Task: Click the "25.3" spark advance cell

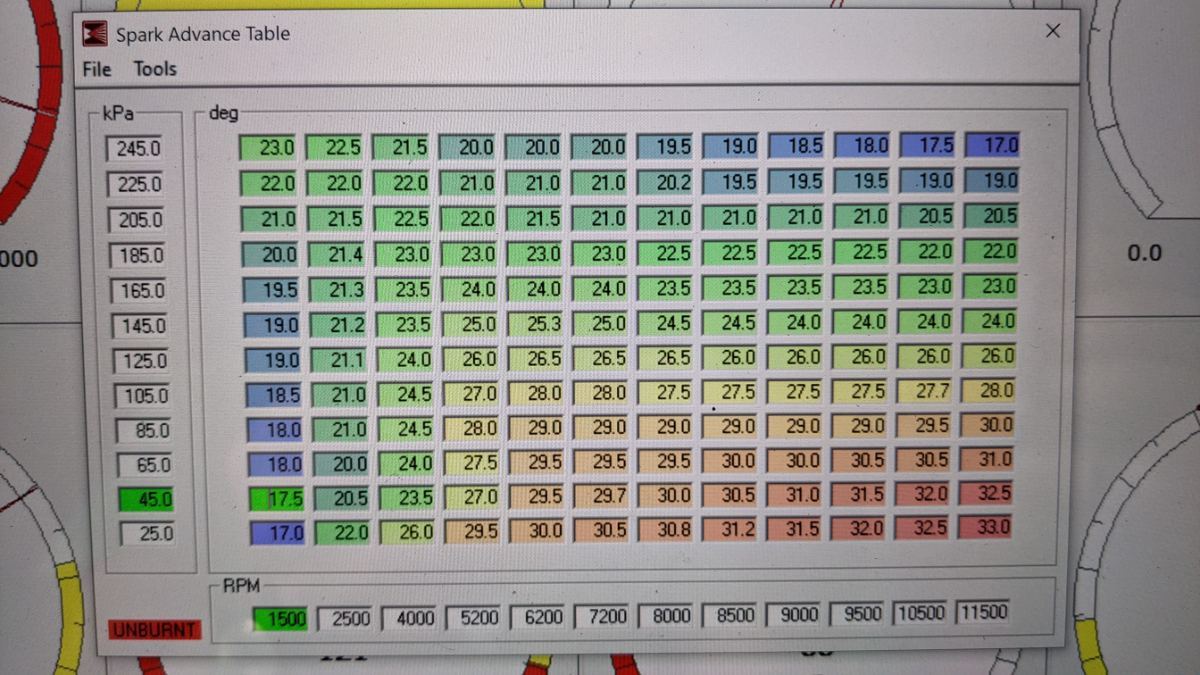Action: click(539, 324)
